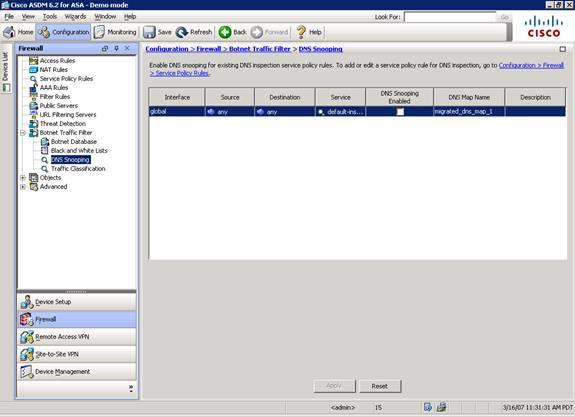Click the Home toolbar icon
The height and width of the screenshot is (417, 575).
point(9,32)
